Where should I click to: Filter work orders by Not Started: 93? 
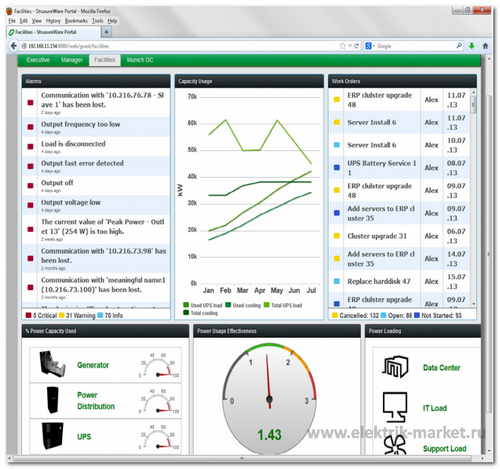pyautogui.click(x=438, y=315)
